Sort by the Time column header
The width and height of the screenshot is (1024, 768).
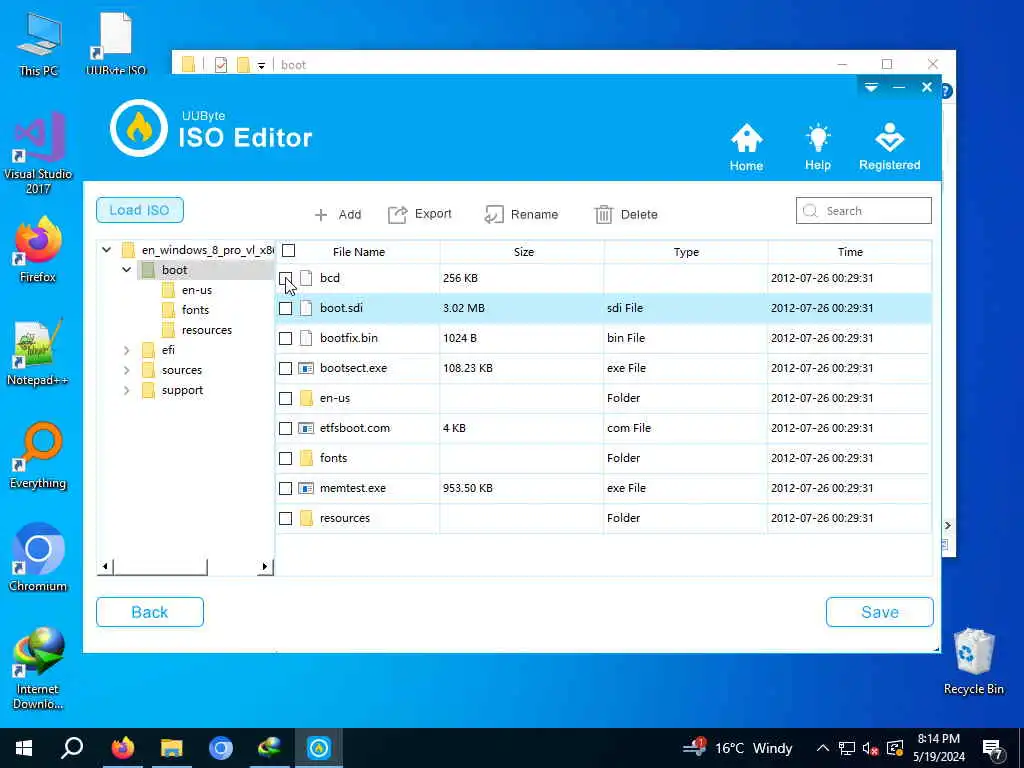850,251
